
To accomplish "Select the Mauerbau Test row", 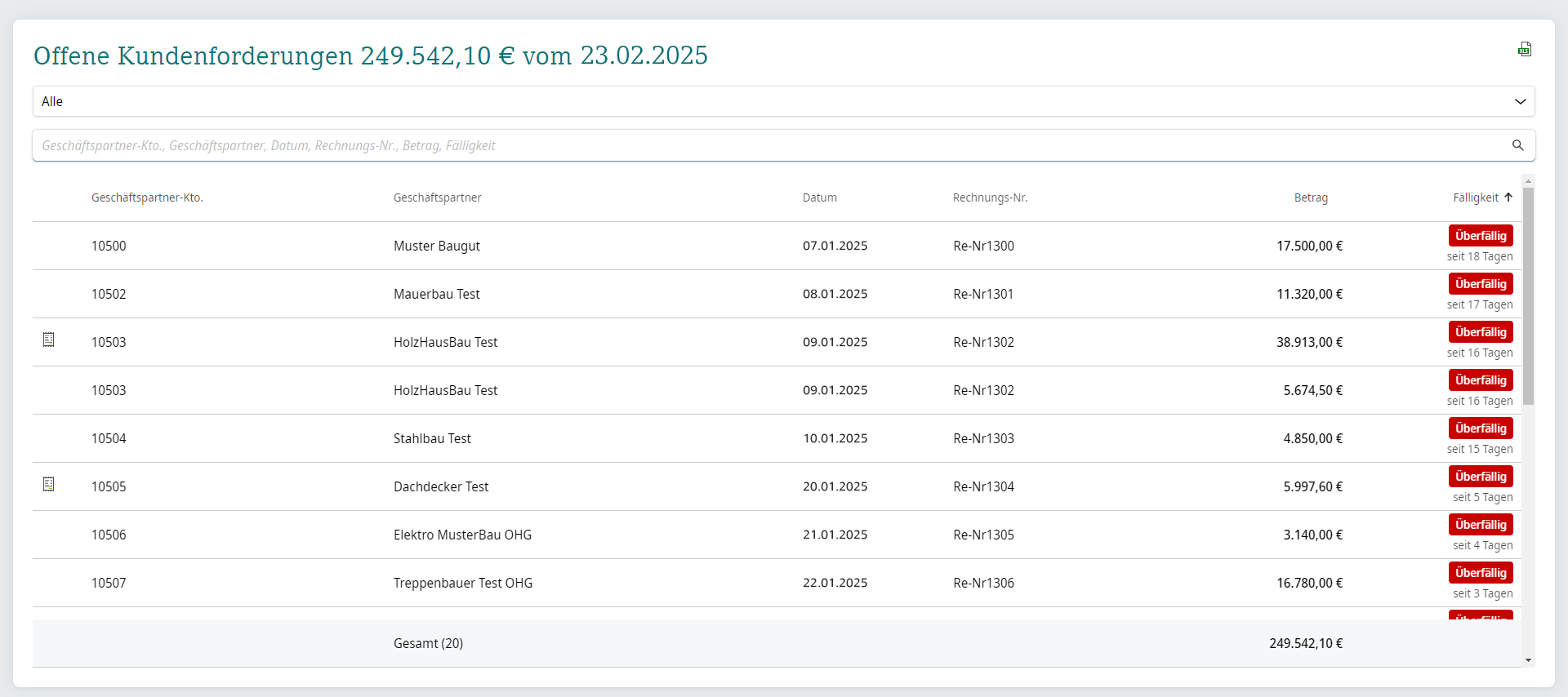I will pos(776,294).
